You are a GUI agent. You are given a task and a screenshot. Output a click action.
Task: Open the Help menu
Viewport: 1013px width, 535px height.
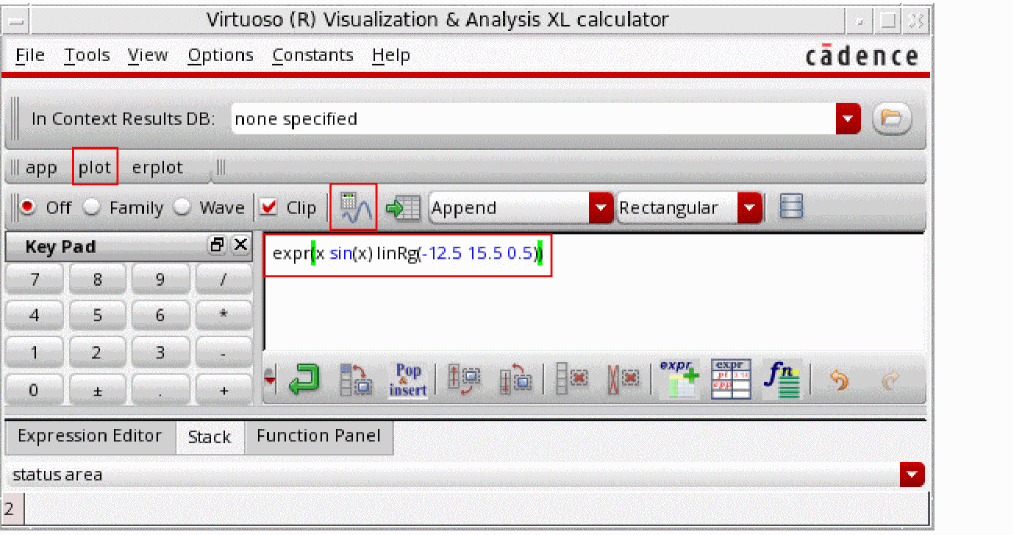pyautogui.click(x=391, y=56)
